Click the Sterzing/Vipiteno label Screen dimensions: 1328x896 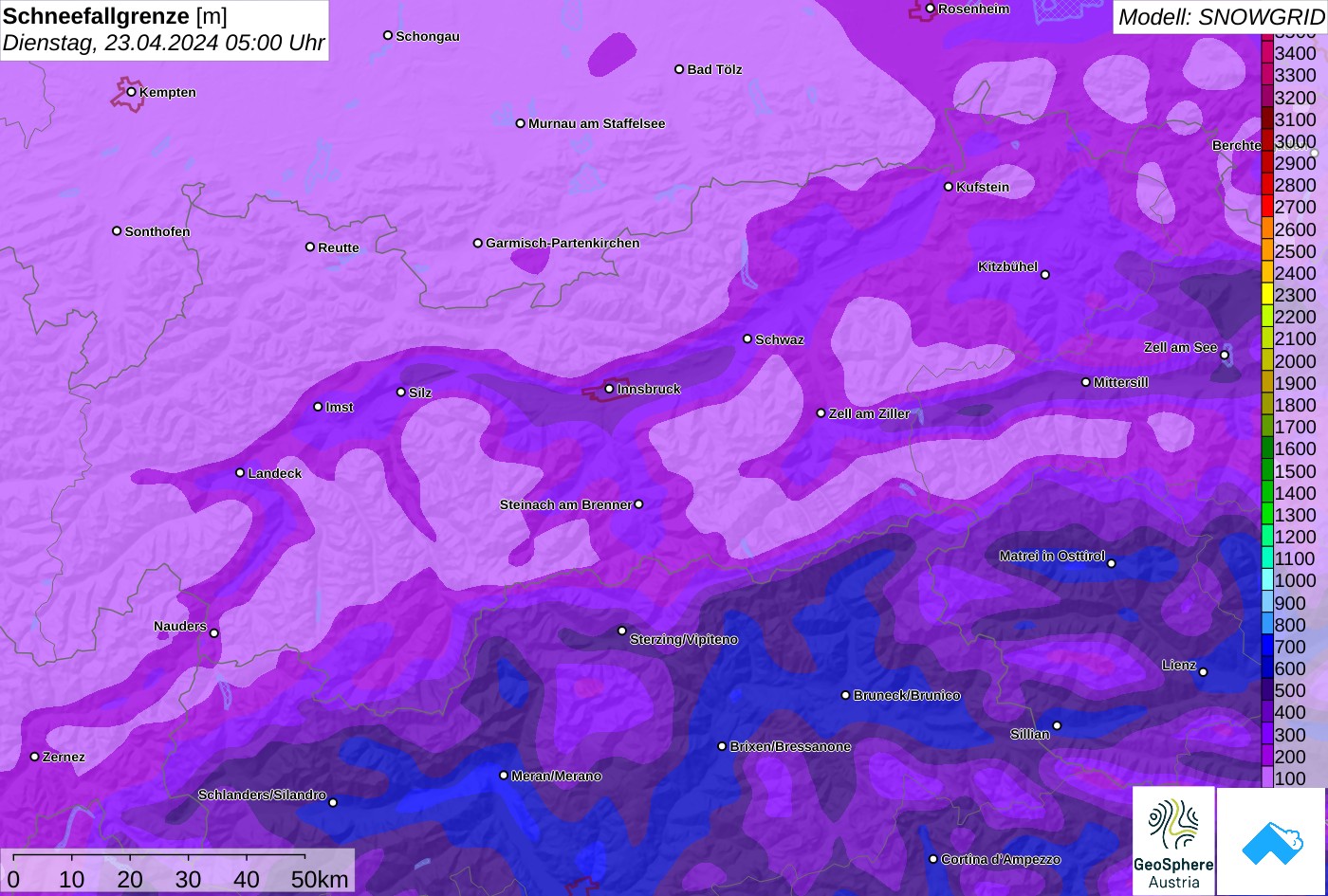(x=684, y=640)
